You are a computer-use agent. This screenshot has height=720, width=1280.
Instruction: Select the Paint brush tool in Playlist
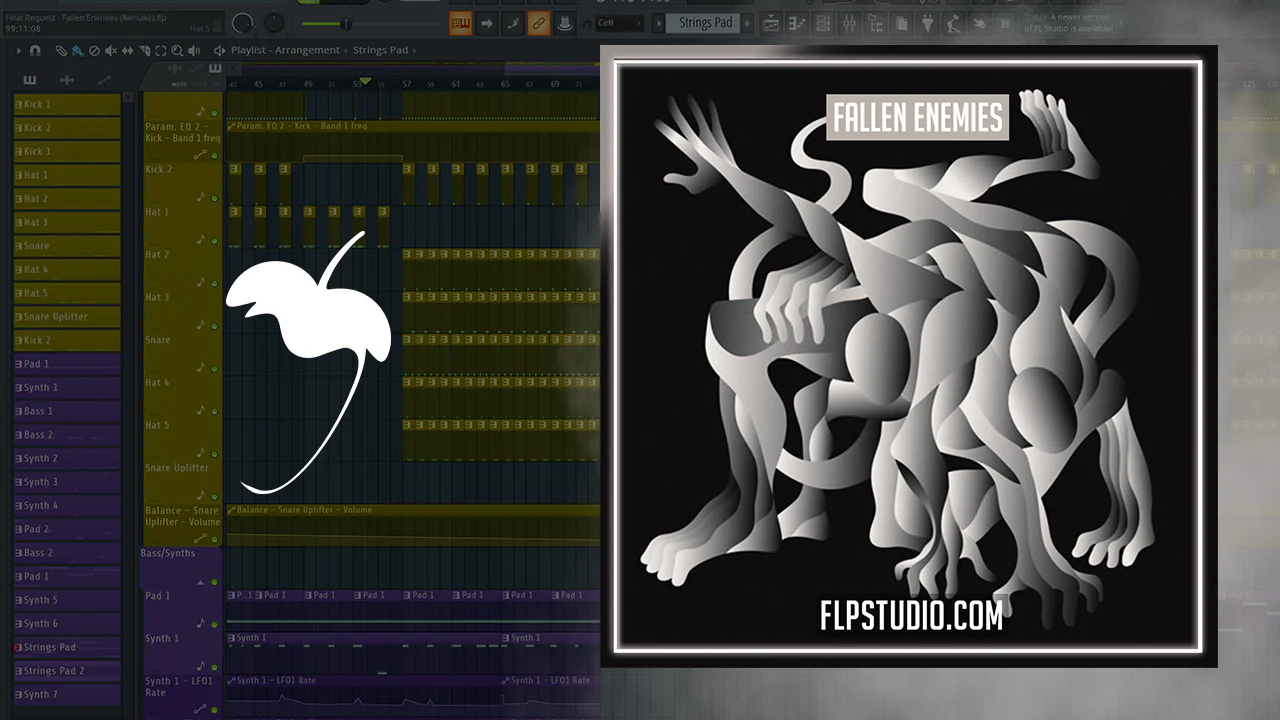[x=77, y=50]
